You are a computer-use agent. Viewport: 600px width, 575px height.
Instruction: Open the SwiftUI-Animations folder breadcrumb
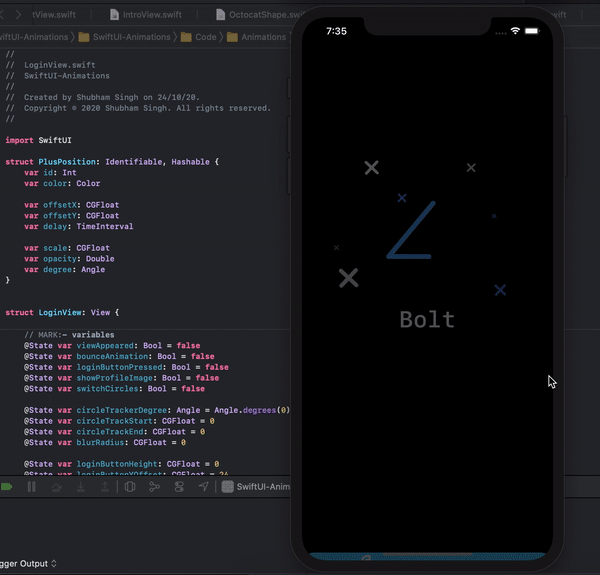[124, 37]
